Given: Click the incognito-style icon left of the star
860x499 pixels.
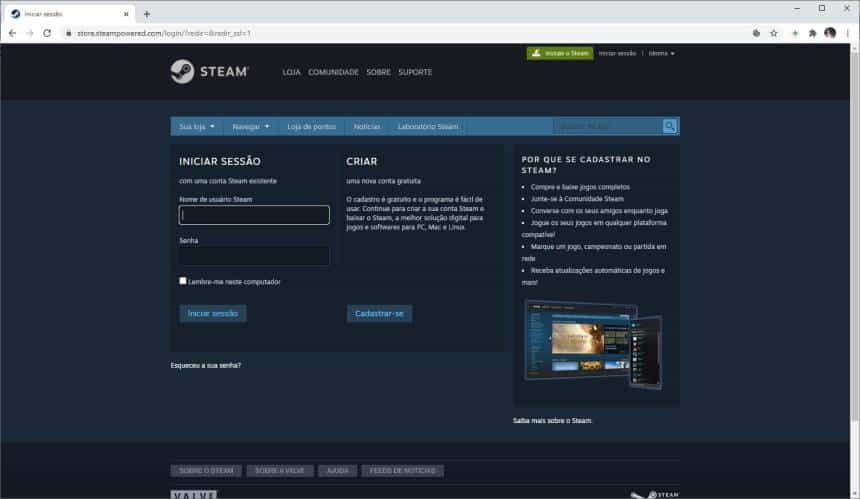Looking at the screenshot, I should (756, 33).
